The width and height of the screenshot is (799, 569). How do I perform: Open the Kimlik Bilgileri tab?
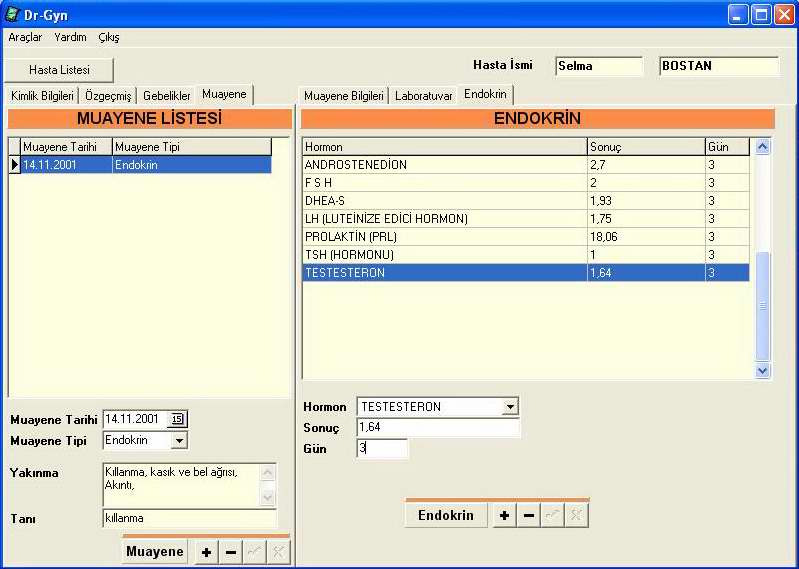pos(42,96)
